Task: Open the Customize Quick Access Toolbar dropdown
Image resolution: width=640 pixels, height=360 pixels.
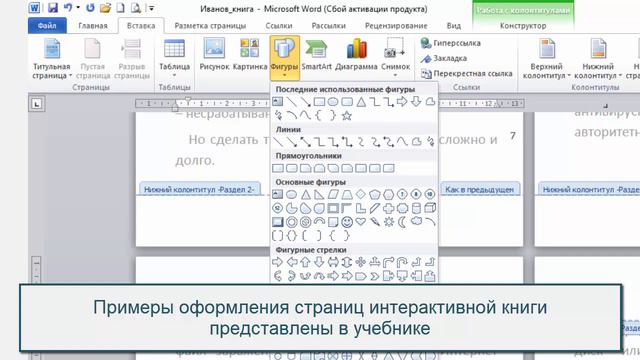Action: tap(151, 8)
